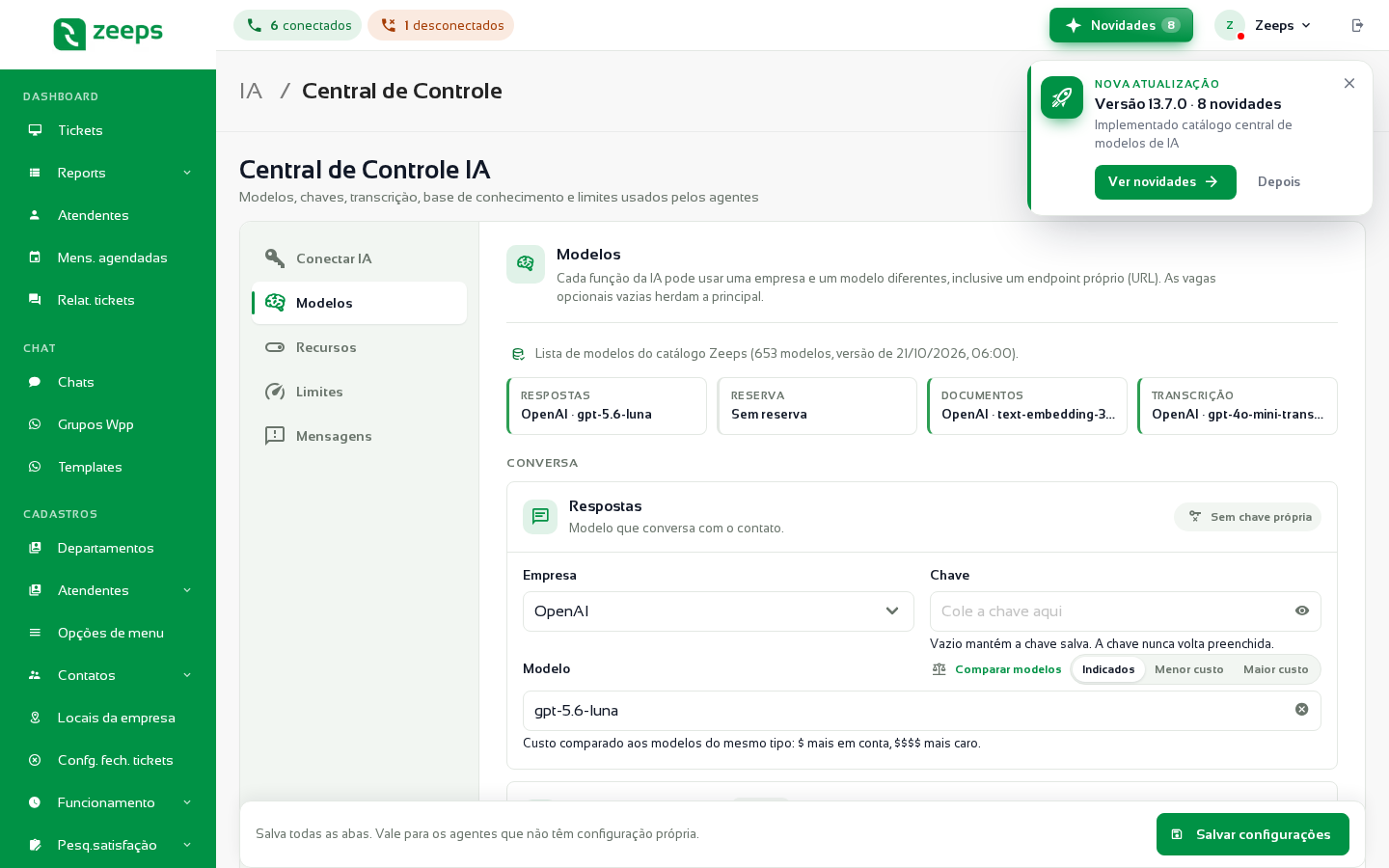
Task: Click the Templates WhatsApp icon
Action: (x=35, y=467)
